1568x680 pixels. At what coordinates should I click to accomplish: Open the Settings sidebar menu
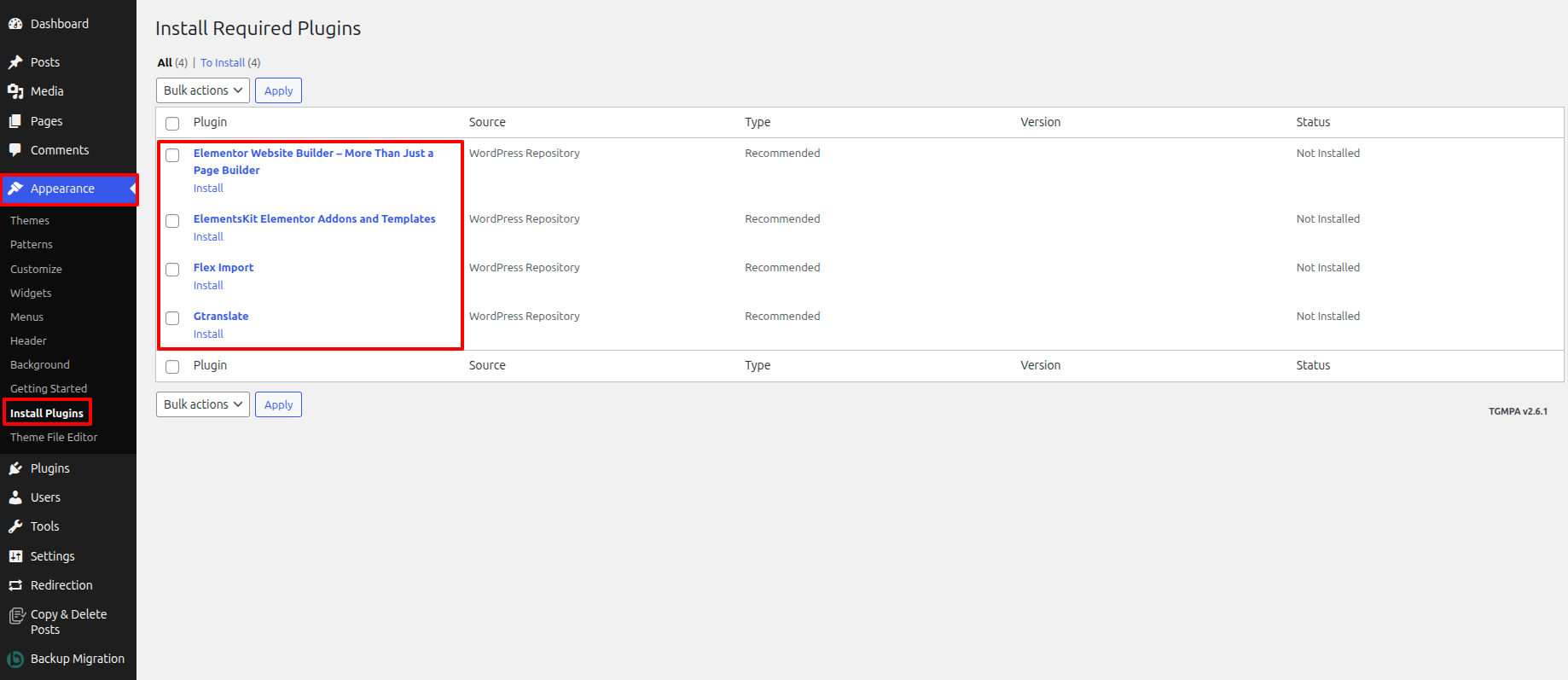pyautogui.click(x=52, y=556)
